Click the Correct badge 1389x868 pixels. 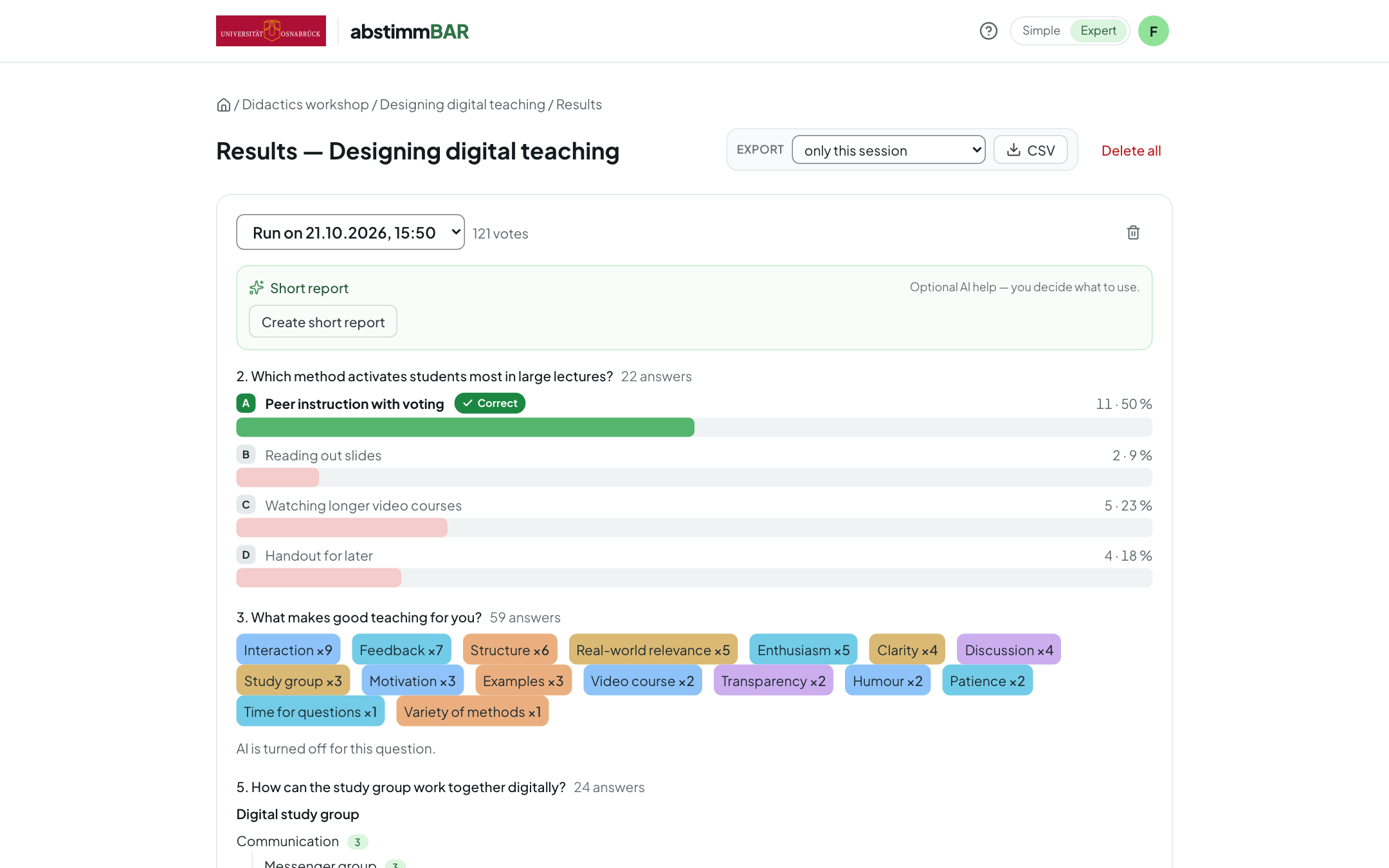click(490, 403)
